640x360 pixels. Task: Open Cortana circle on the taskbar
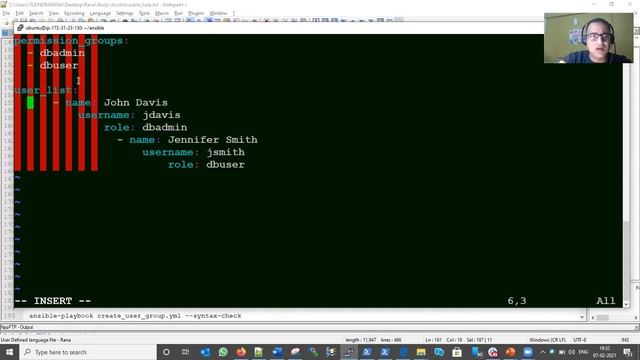pos(166,352)
